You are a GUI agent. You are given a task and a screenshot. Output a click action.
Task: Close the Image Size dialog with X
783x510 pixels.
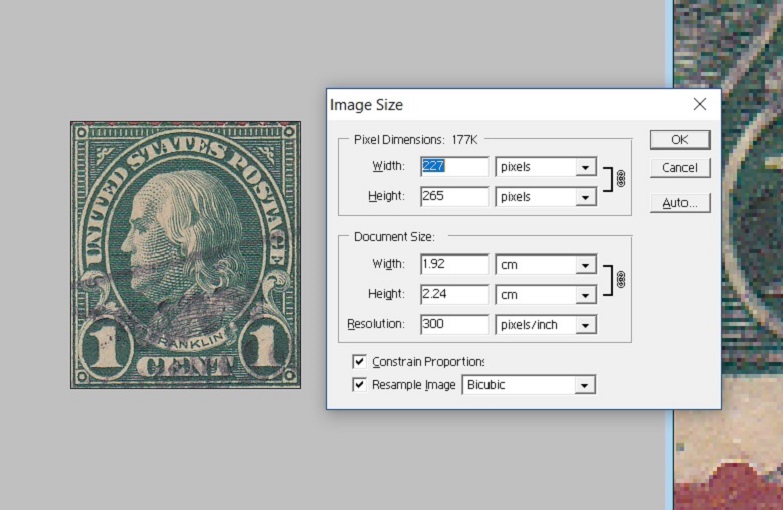coord(700,104)
